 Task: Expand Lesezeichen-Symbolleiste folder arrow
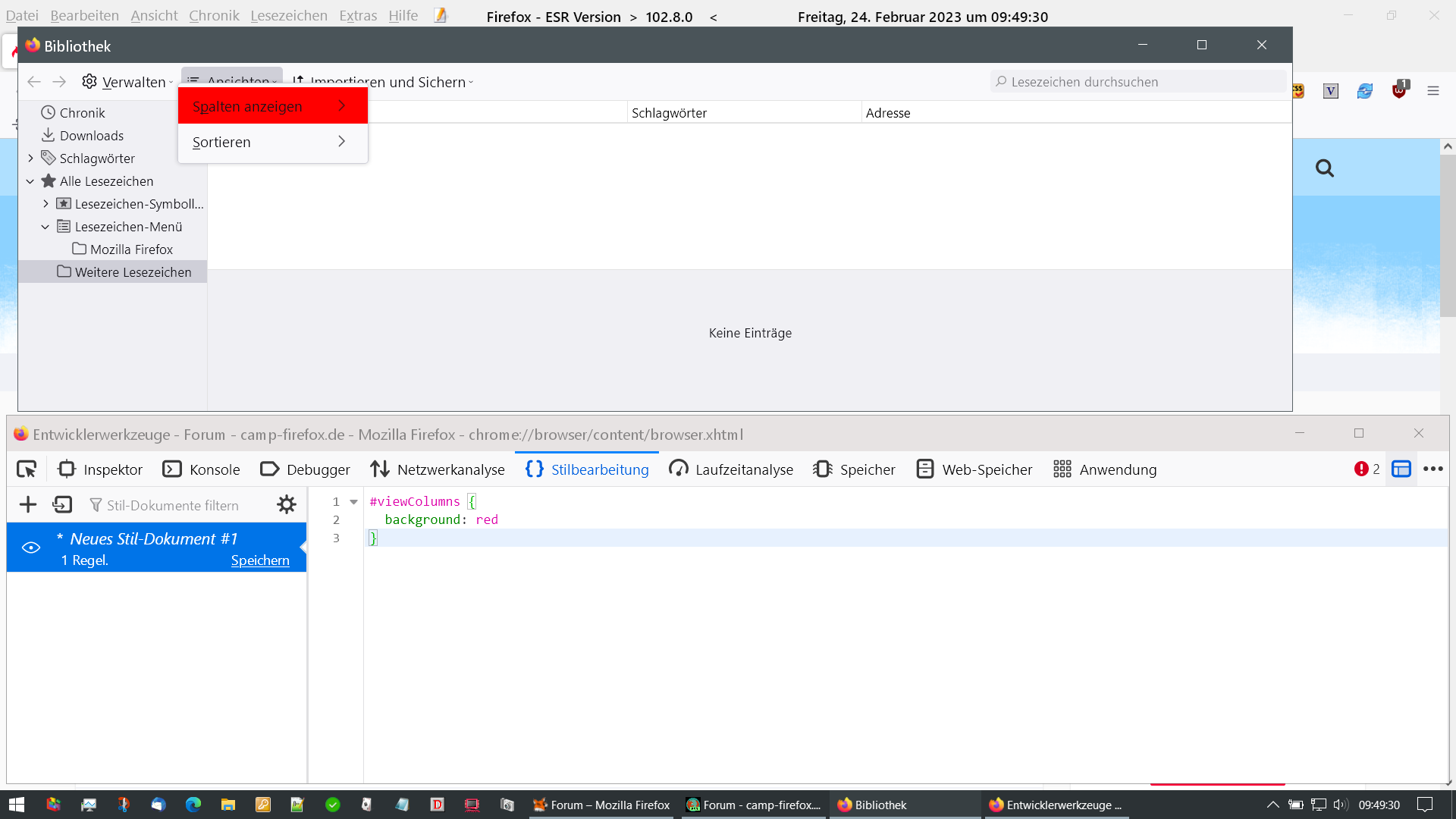coord(45,204)
